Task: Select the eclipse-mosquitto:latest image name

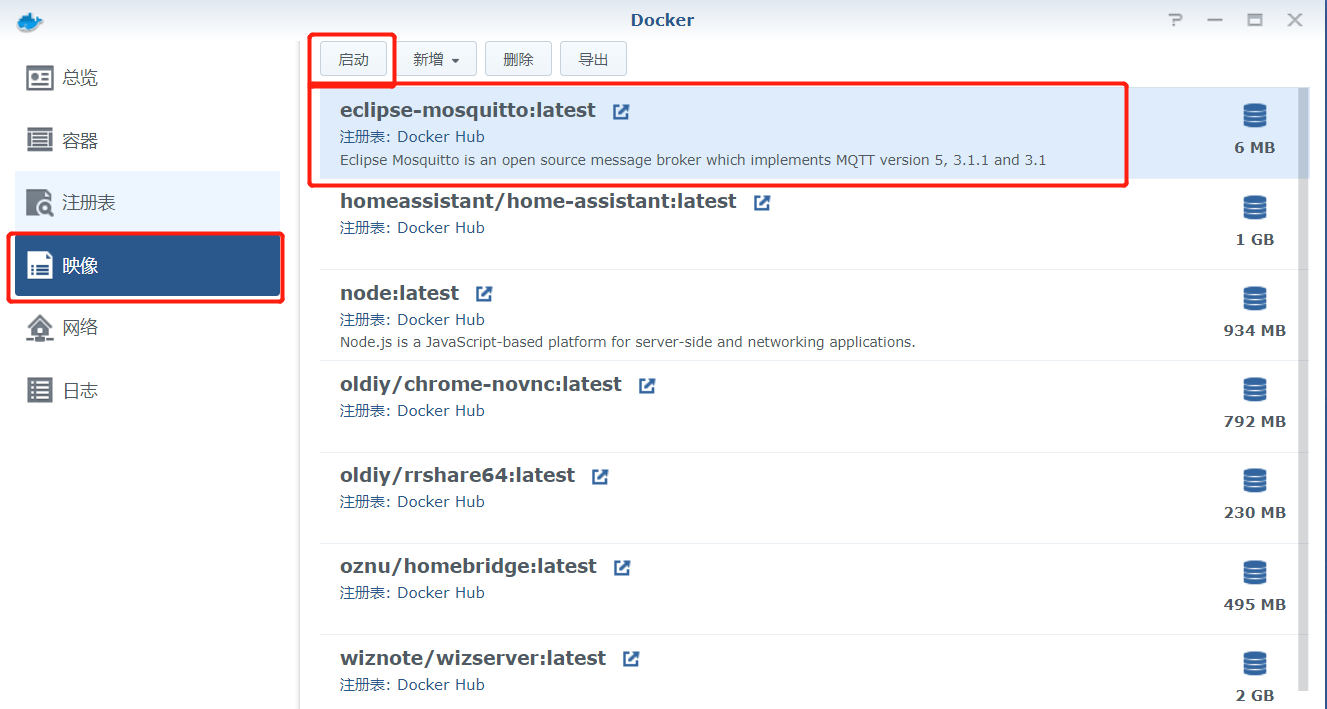Action: pyautogui.click(x=468, y=110)
